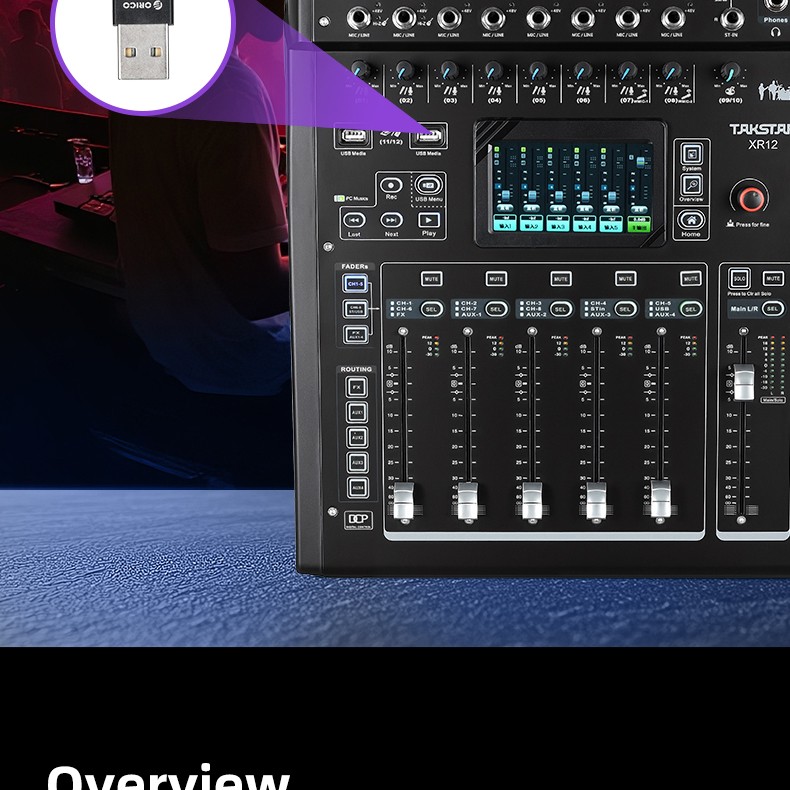Open the USB Menu button
The image size is (790, 790).
(429, 185)
